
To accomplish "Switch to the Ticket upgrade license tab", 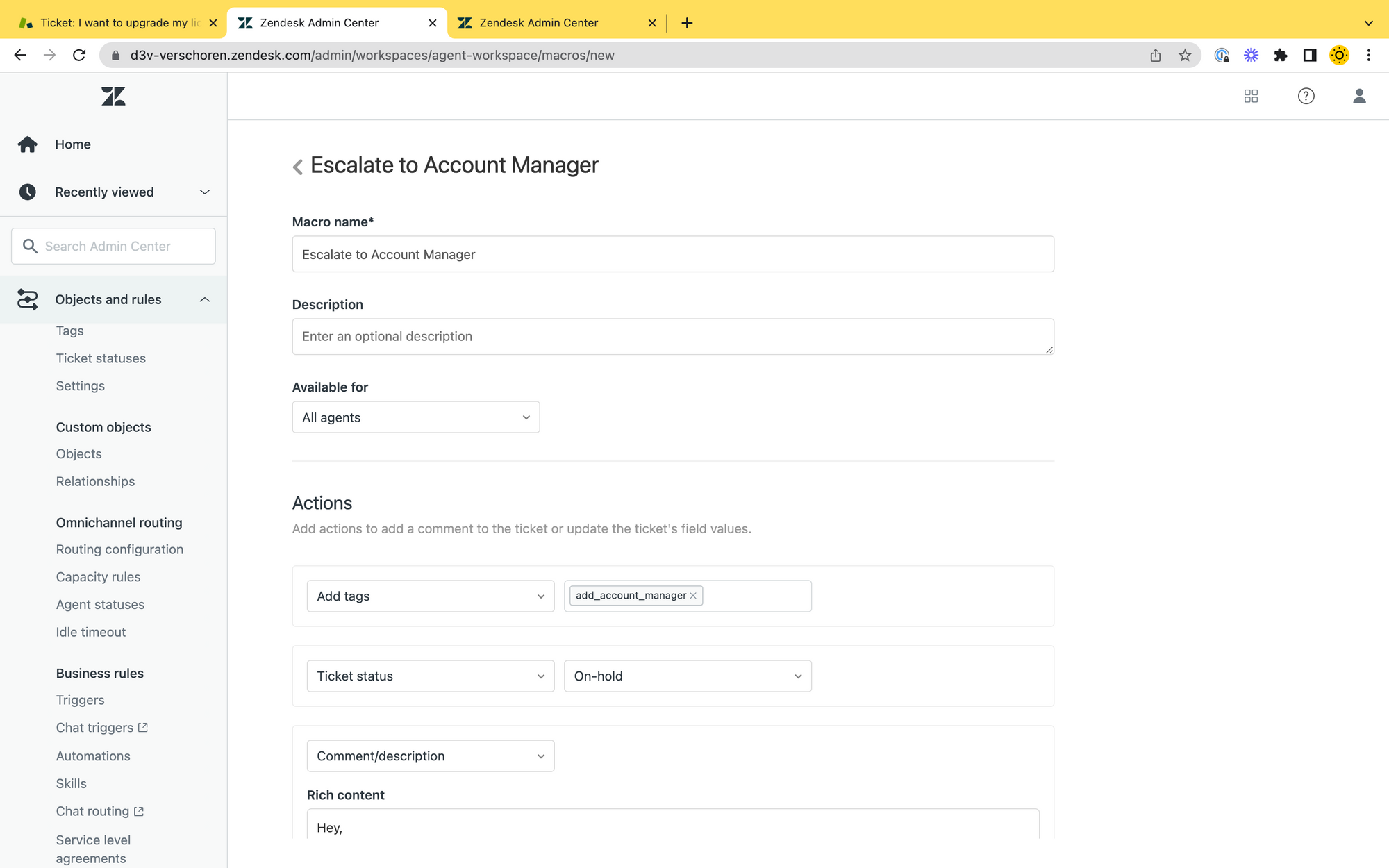I will tap(115, 23).
